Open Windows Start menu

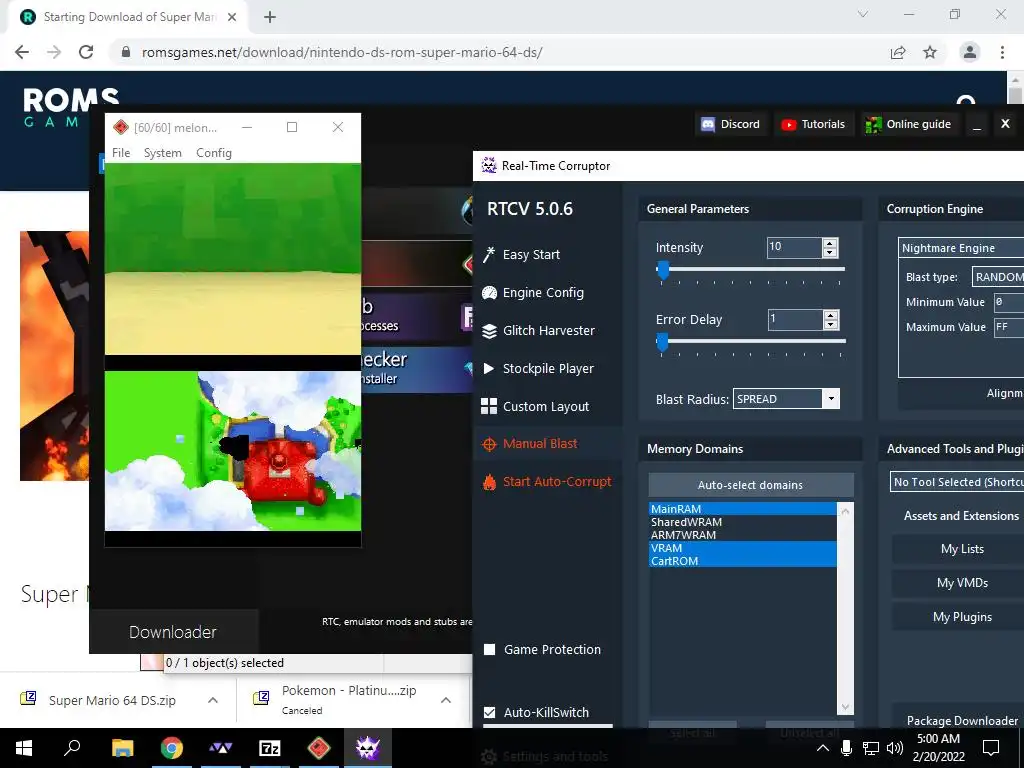point(24,748)
